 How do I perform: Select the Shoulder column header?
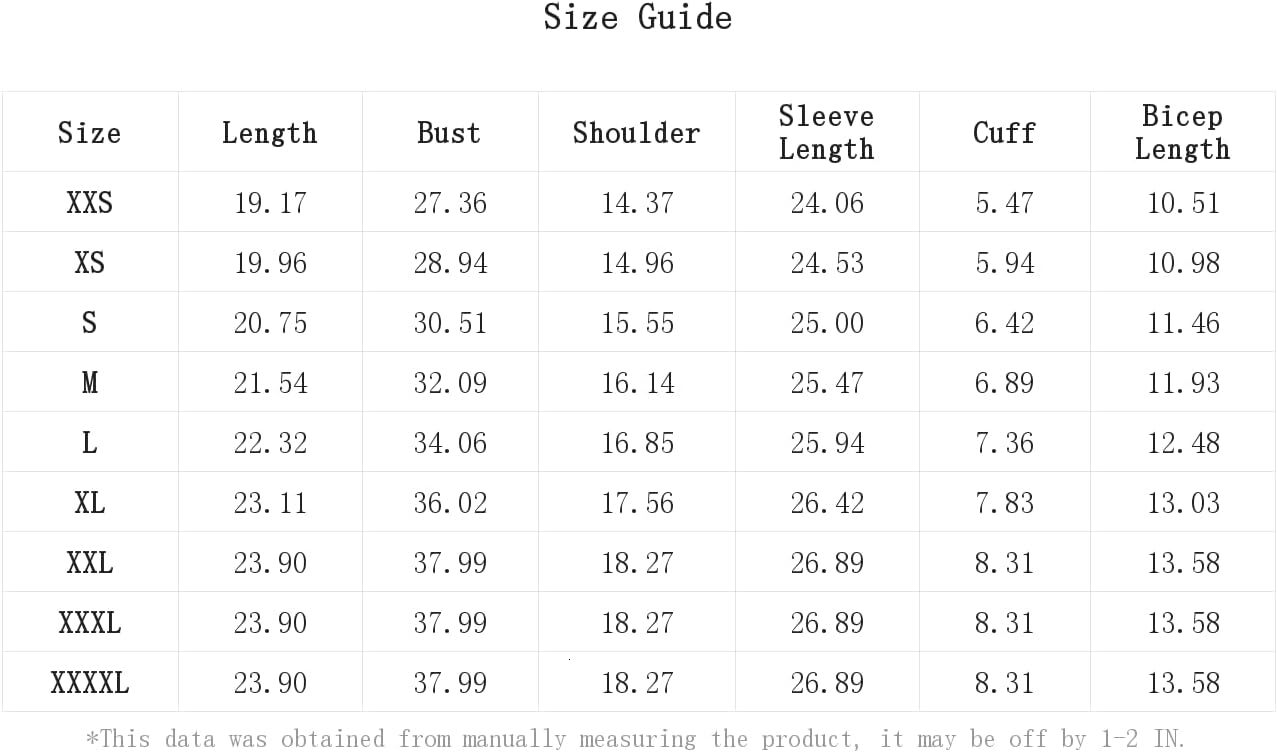(x=636, y=133)
